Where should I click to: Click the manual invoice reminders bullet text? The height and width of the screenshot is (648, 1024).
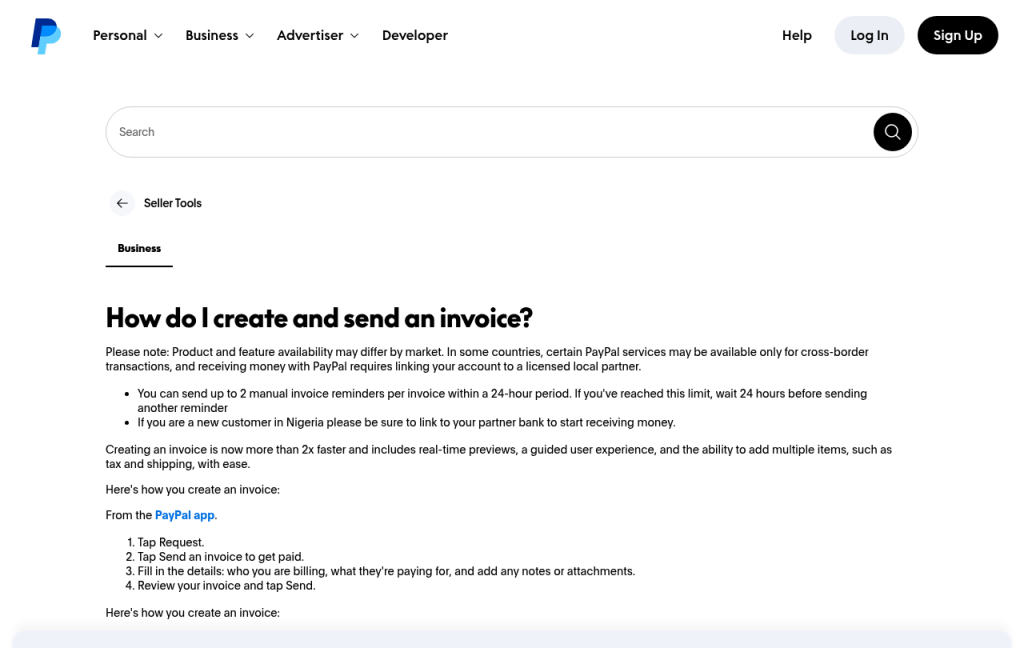coord(502,400)
